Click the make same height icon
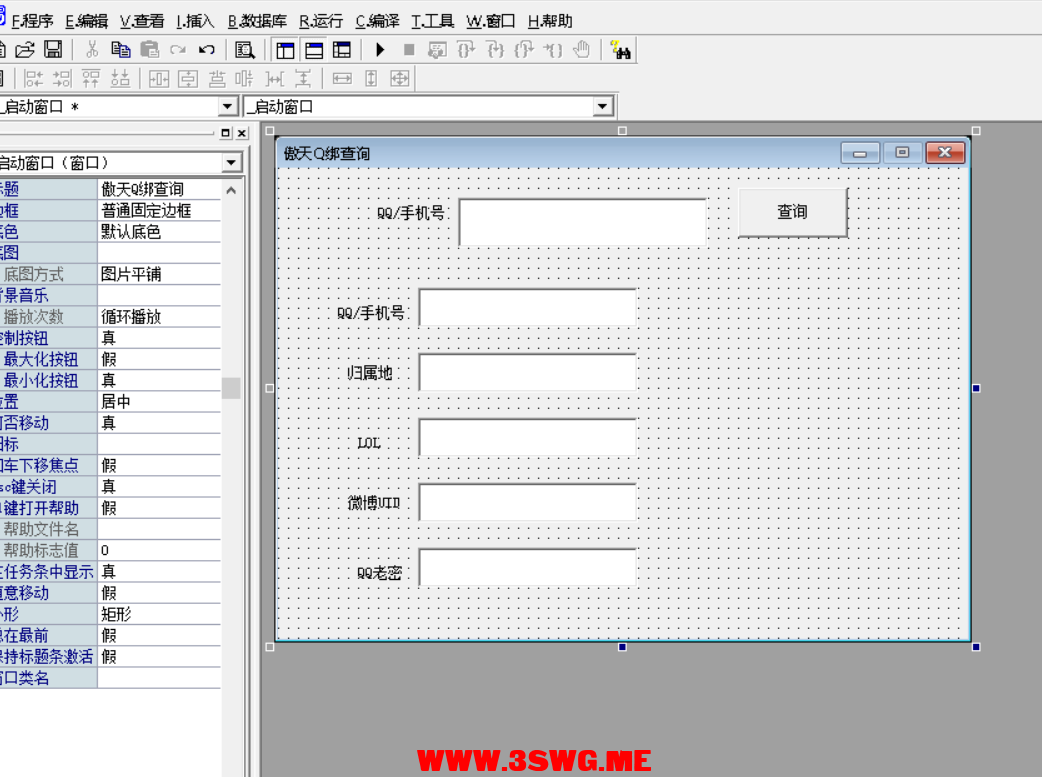The height and width of the screenshot is (777, 1042). pos(371,78)
